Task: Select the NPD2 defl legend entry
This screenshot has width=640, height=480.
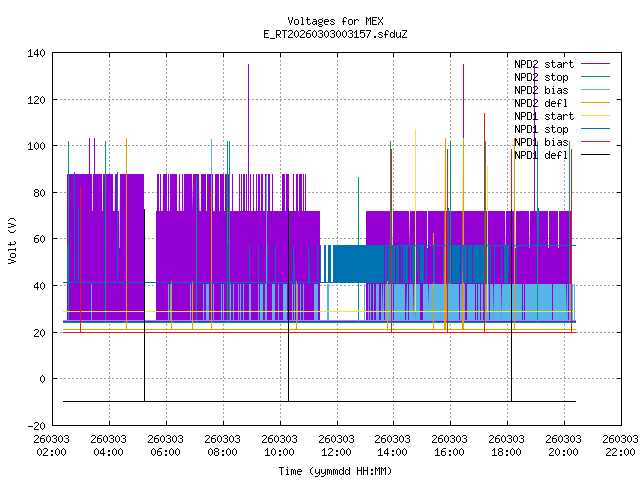Action: click(541, 103)
